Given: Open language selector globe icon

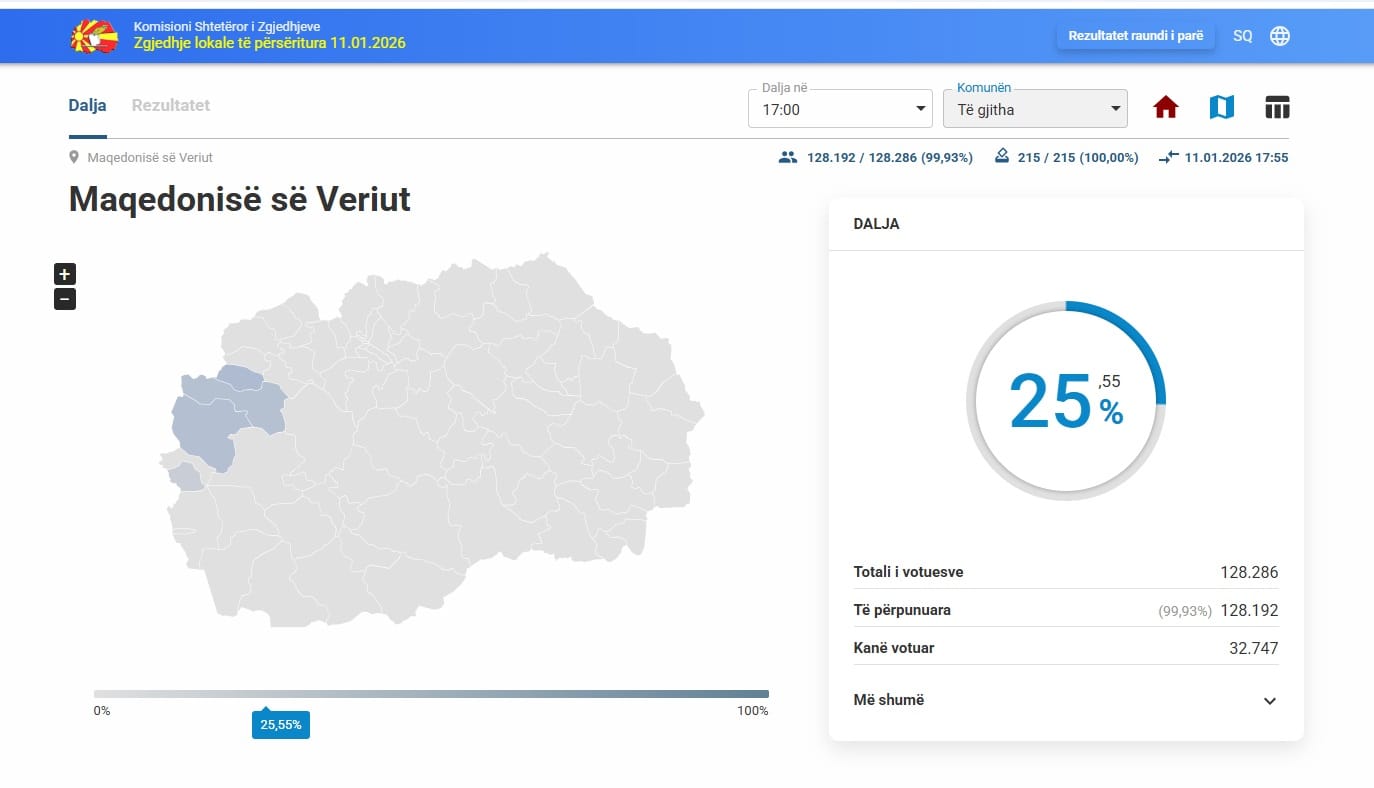Looking at the screenshot, I should click(x=1280, y=35).
